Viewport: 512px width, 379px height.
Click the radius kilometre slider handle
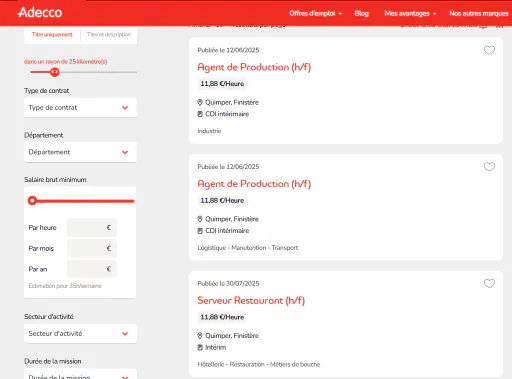(55, 72)
